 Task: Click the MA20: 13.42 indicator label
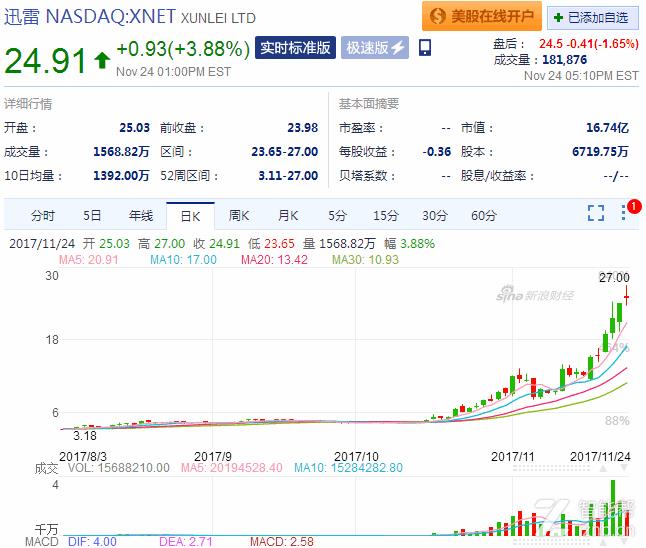(x=274, y=260)
